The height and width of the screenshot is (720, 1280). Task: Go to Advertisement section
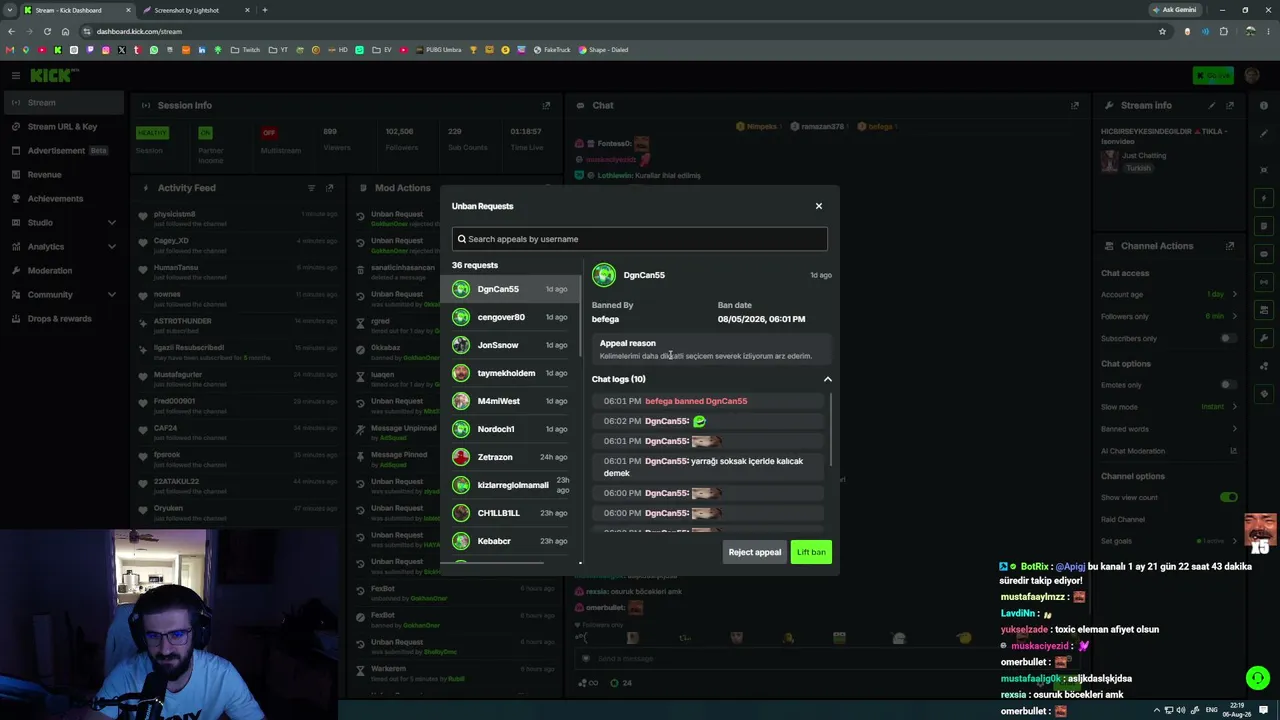coord(64,150)
